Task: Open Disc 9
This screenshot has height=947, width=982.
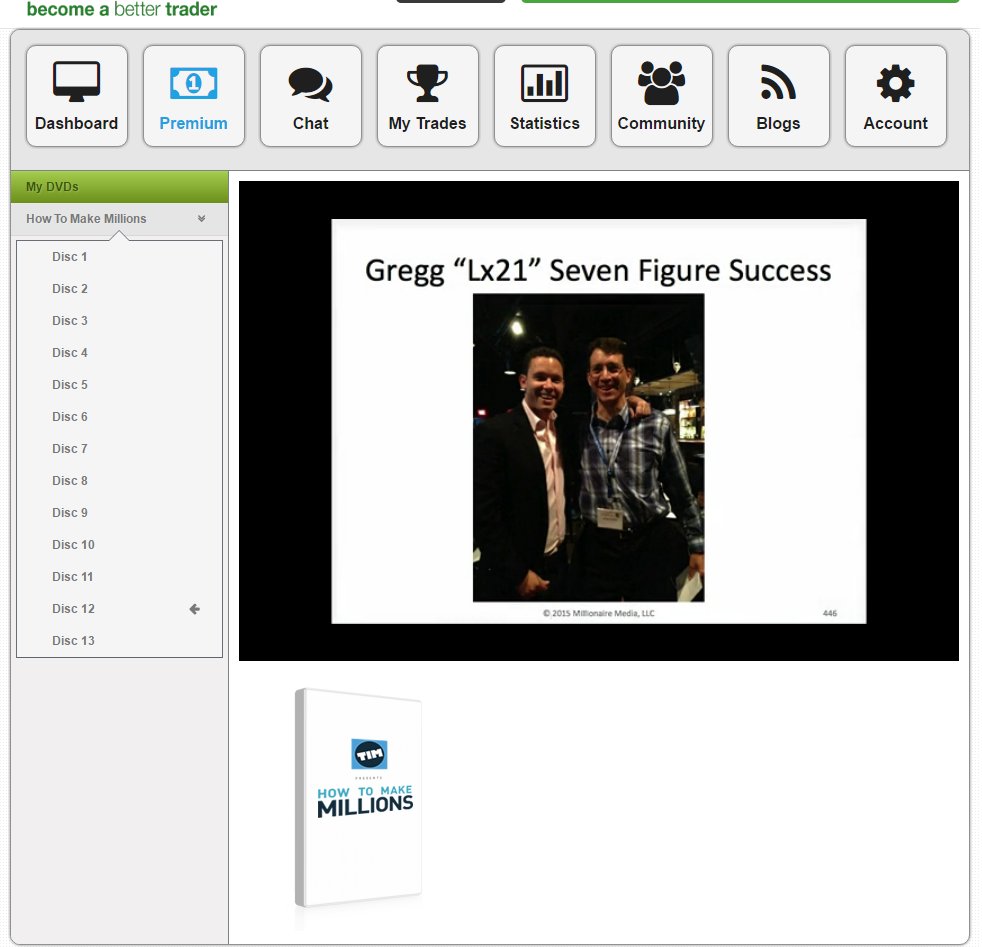Action: pyautogui.click(x=70, y=512)
